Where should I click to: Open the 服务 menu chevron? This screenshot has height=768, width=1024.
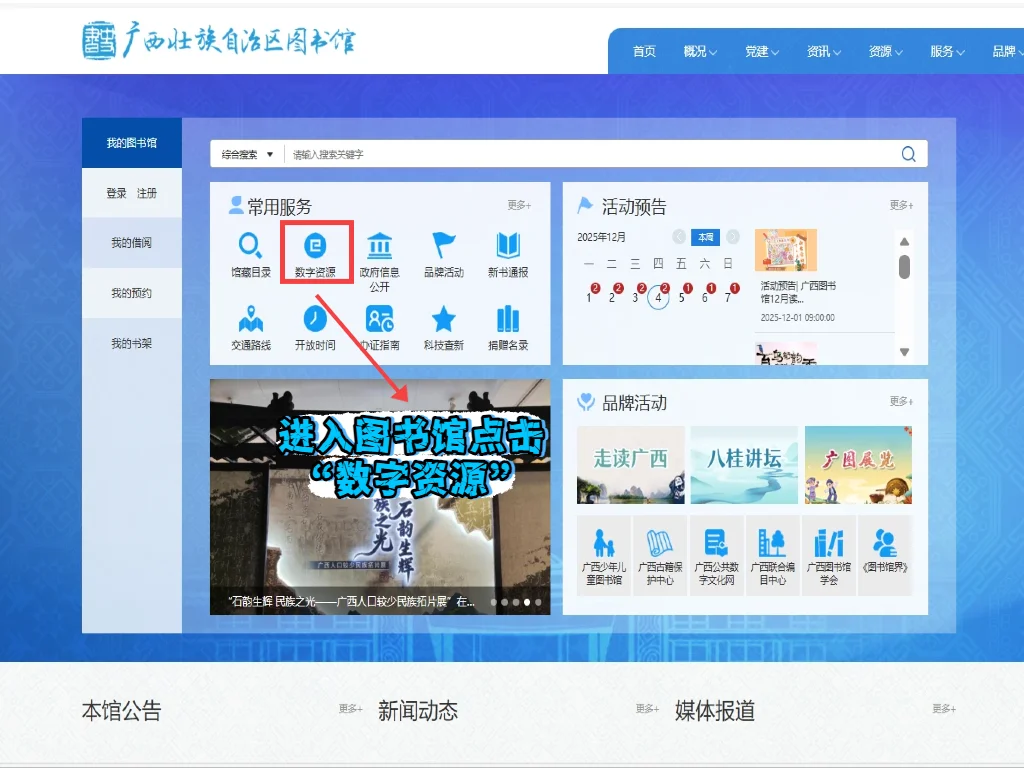(959, 51)
